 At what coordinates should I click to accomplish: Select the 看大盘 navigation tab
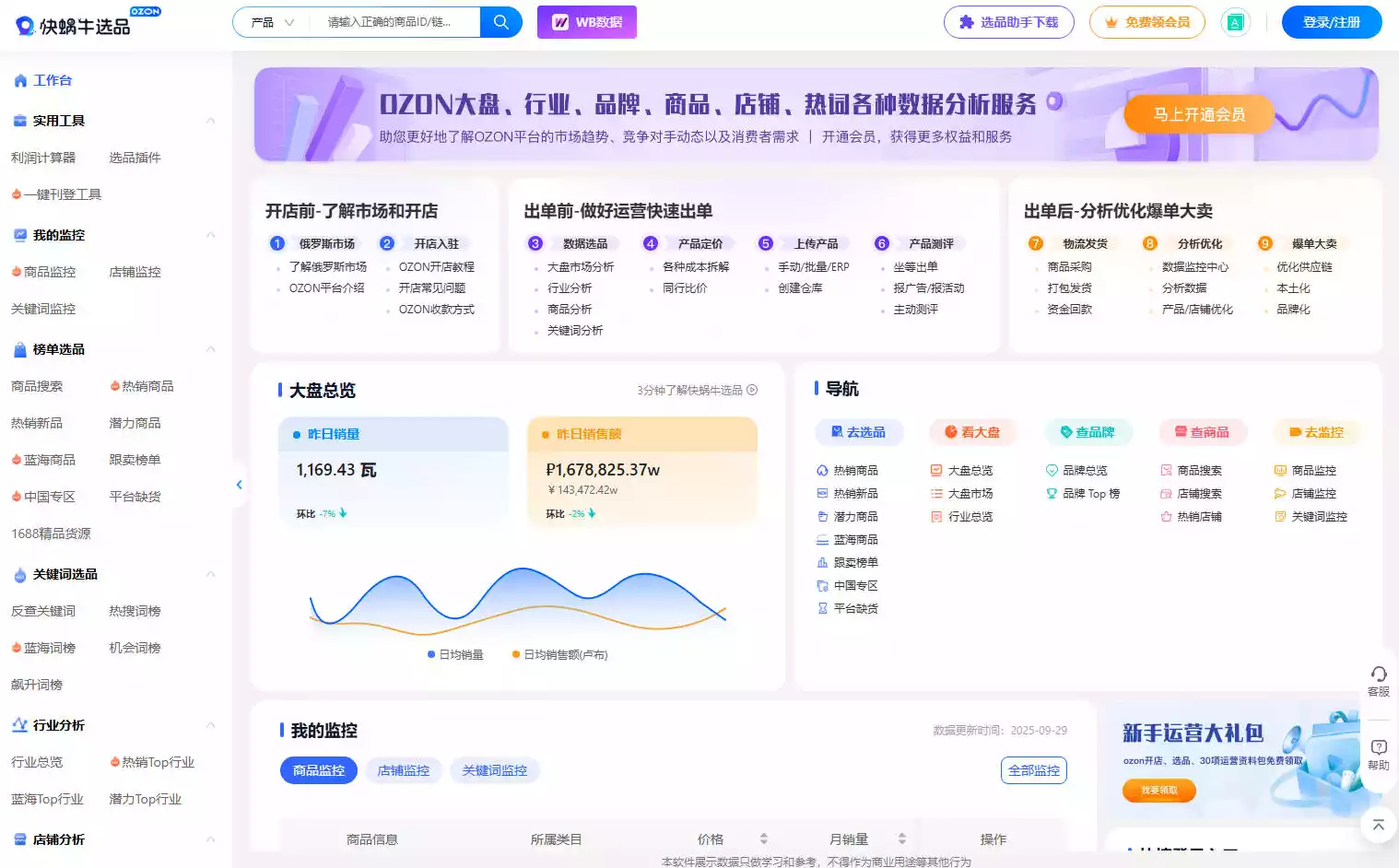[x=972, y=432]
